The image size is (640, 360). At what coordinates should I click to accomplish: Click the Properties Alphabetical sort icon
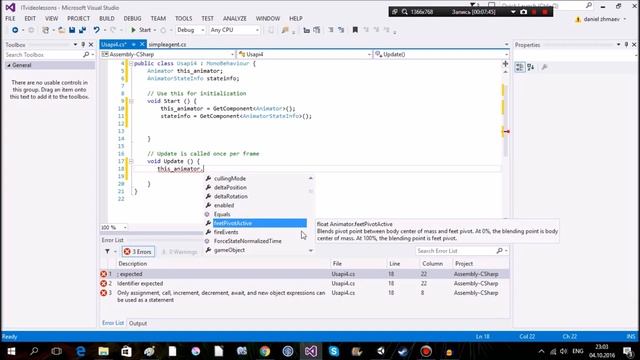(x=531, y=67)
